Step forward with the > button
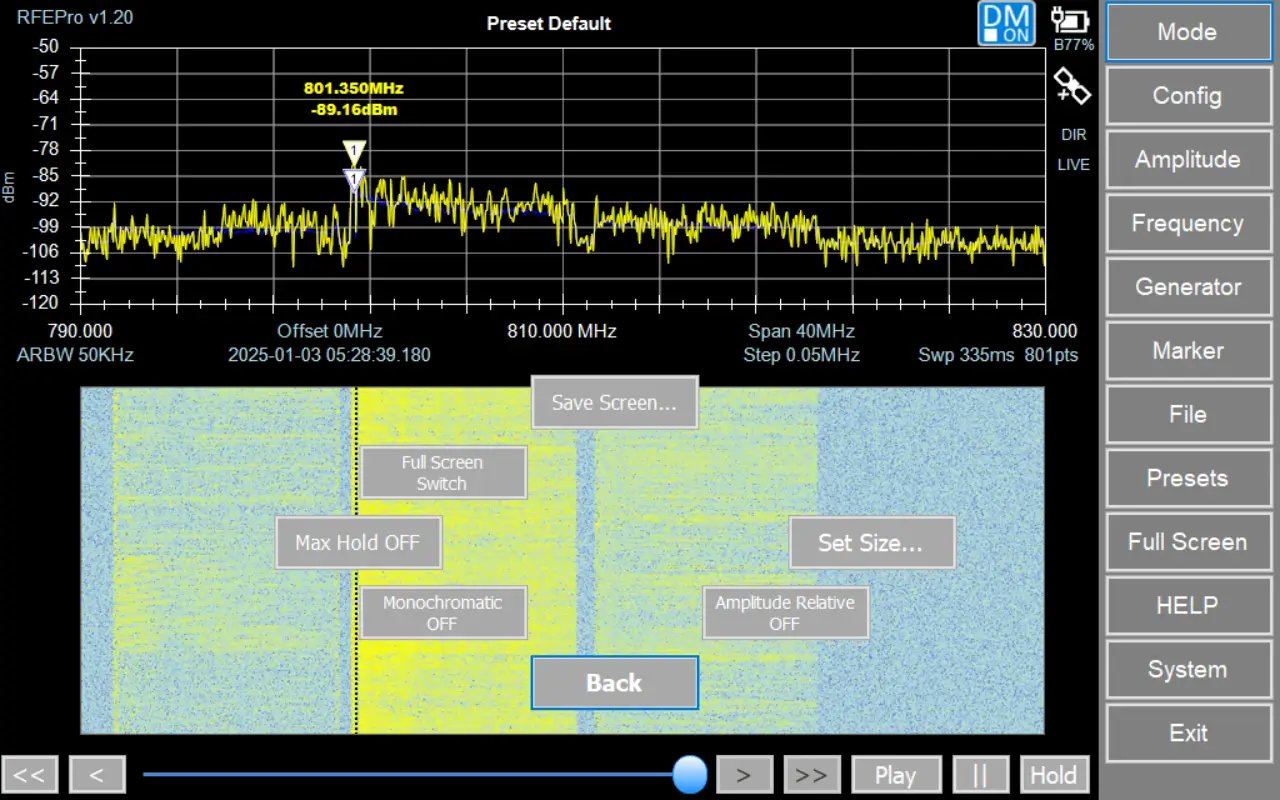 click(744, 775)
